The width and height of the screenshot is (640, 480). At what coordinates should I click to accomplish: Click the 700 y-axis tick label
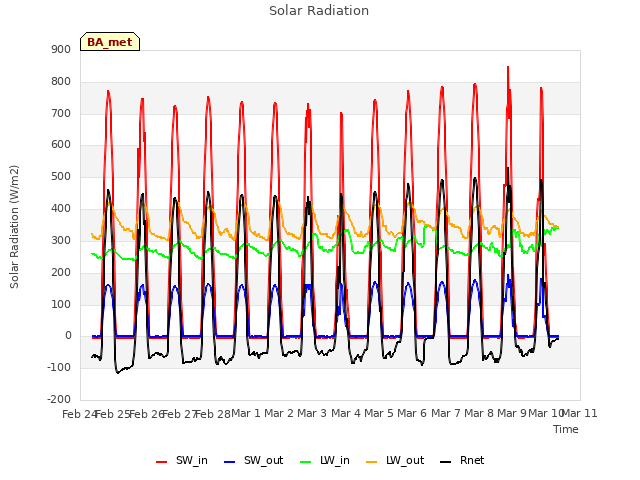click(x=61, y=113)
